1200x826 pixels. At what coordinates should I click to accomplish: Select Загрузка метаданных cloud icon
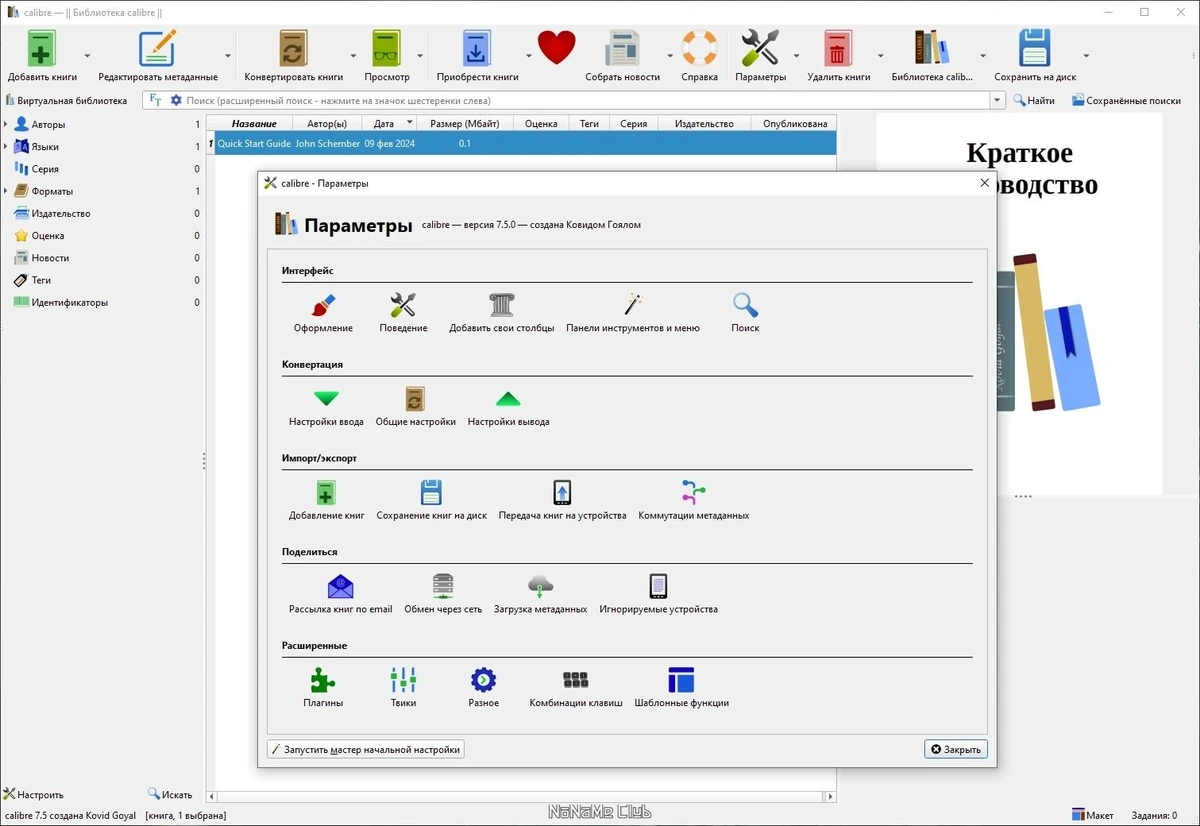[540, 595]
